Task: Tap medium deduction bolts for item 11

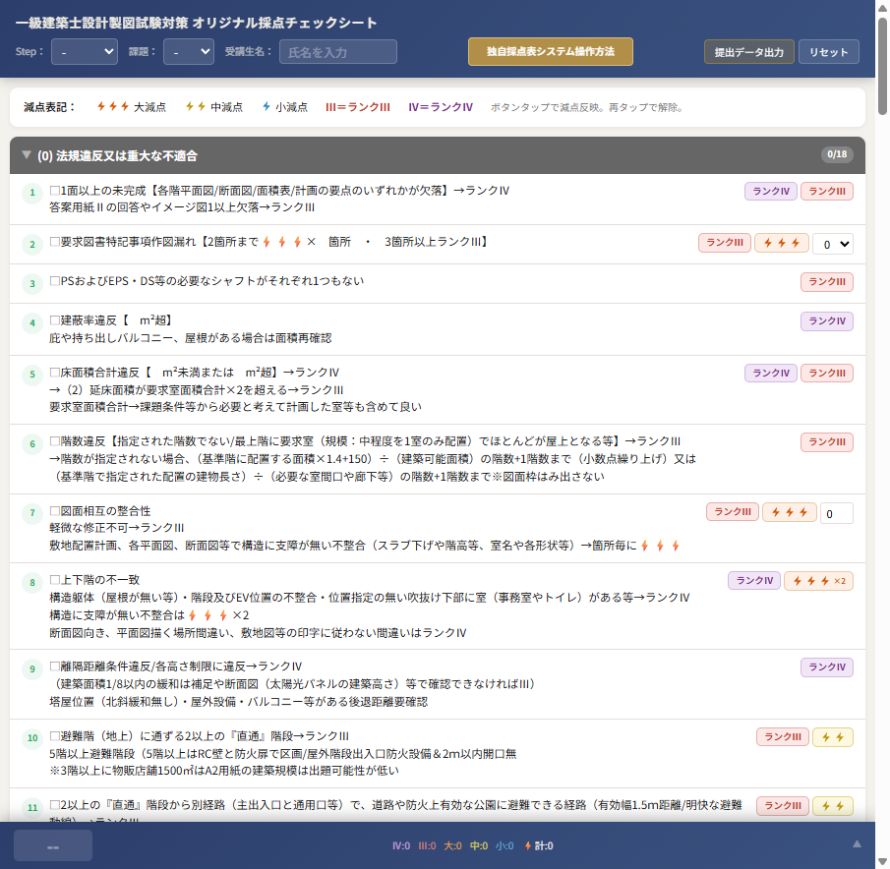Action: 833,805
